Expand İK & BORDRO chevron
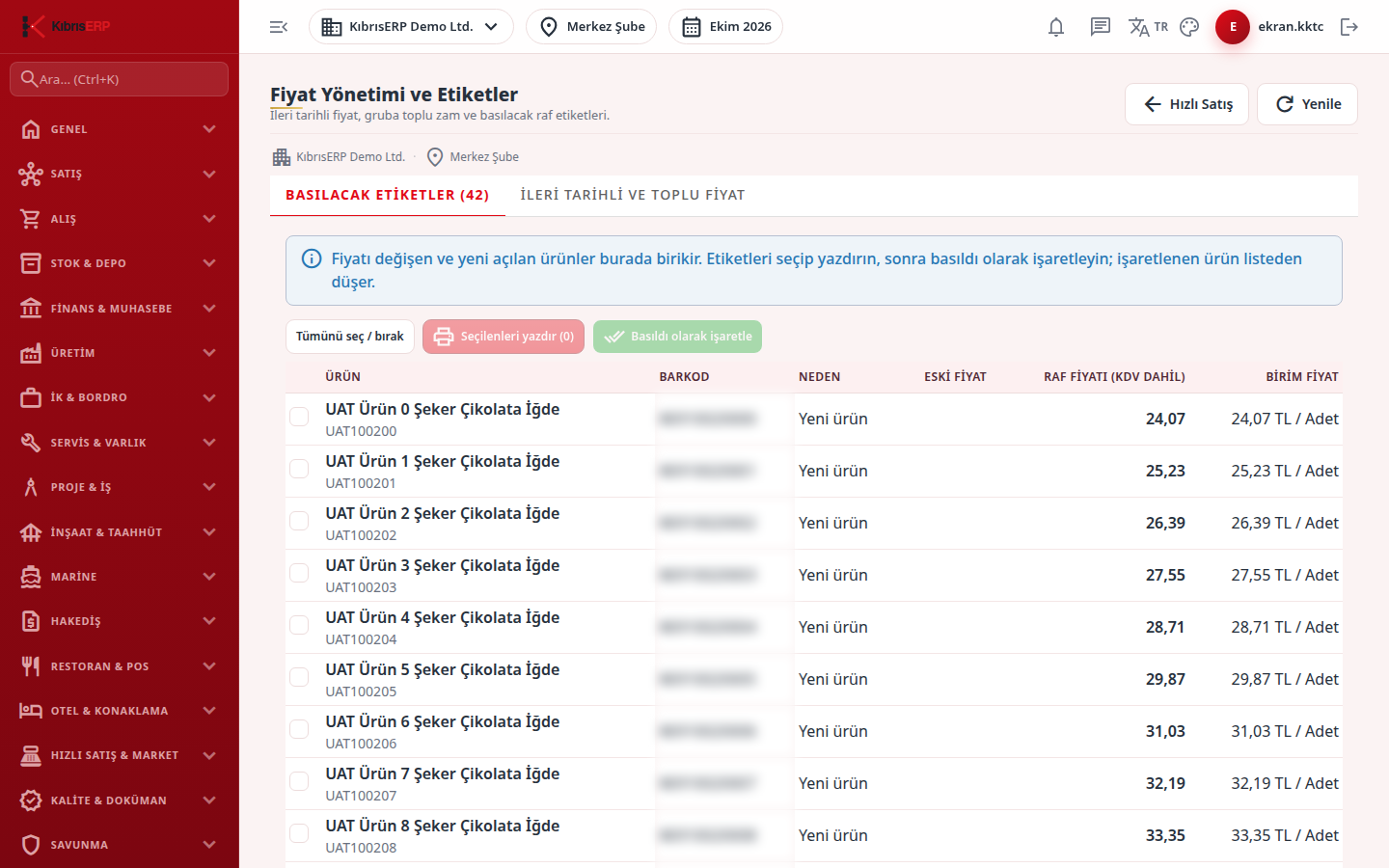1389x868 pixels. pyautogui.click(x=209, y=397)
